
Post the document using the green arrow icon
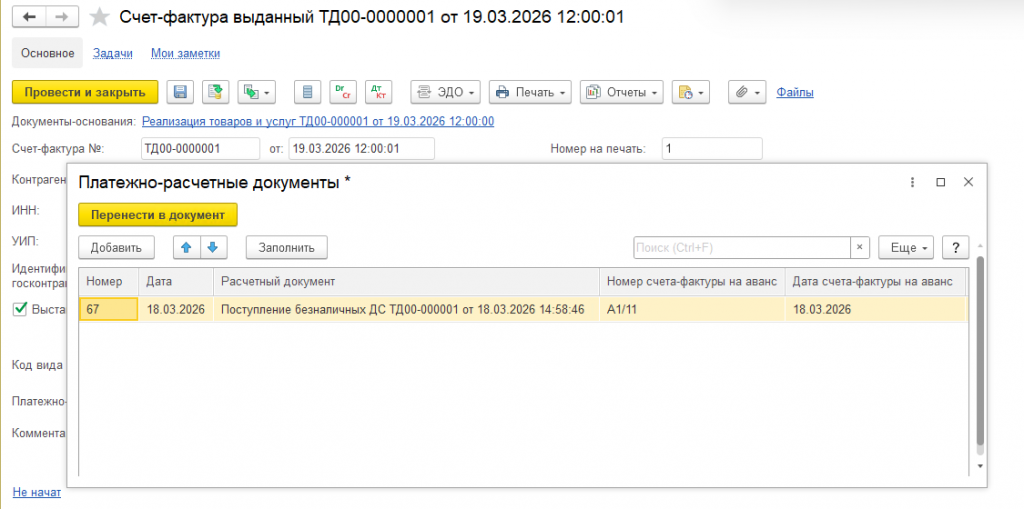point(216,92)
